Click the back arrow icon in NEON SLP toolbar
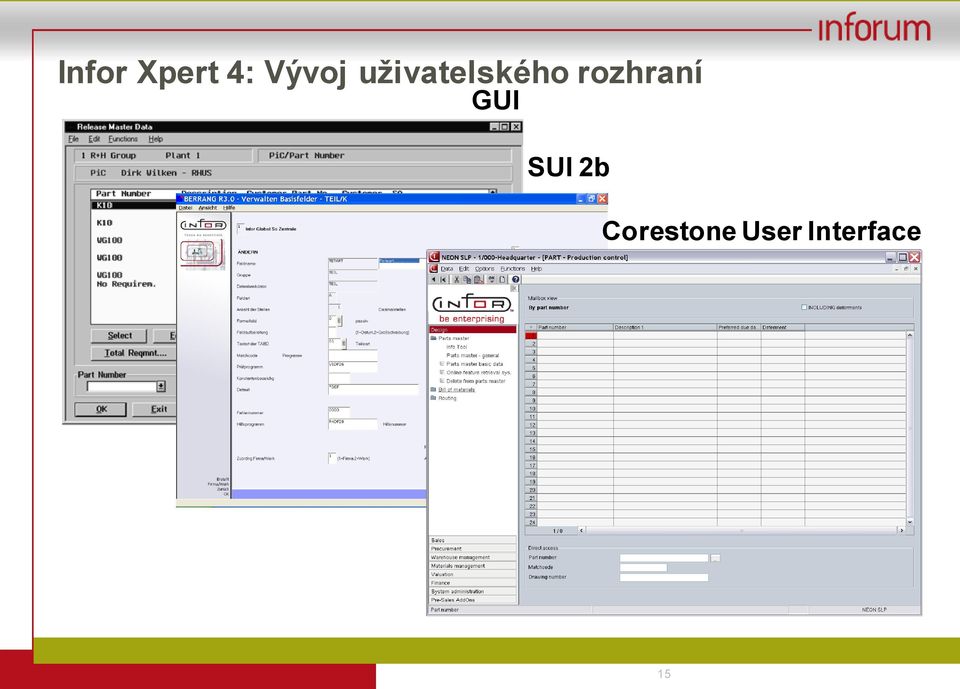The image size is (960, 689). 433,279
